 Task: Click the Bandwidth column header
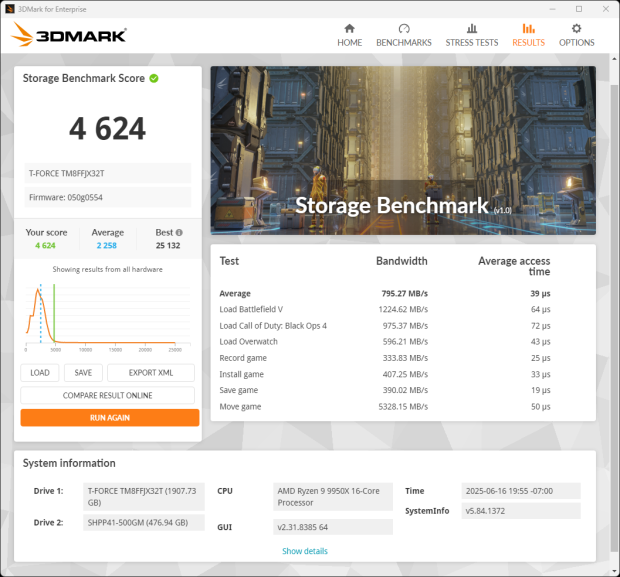click(x=401, y=261)
